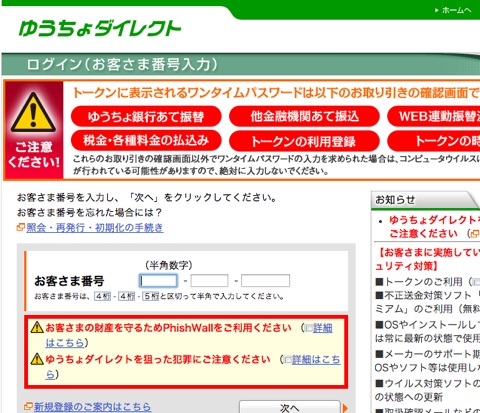The height and width of the screenshot is (413, 480).
Task: Select the トークンの利用登録 red pill
Action: [x=304, y=141]
